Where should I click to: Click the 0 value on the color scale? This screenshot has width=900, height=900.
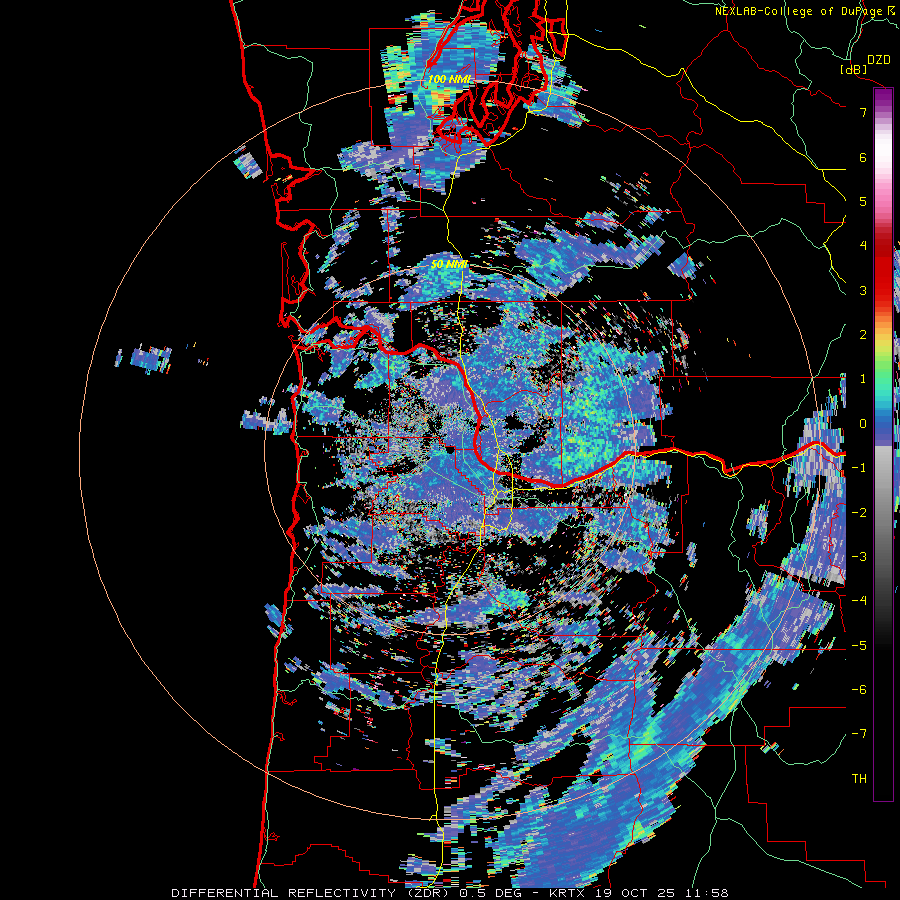pyautogui.click(x=863, y=424)
